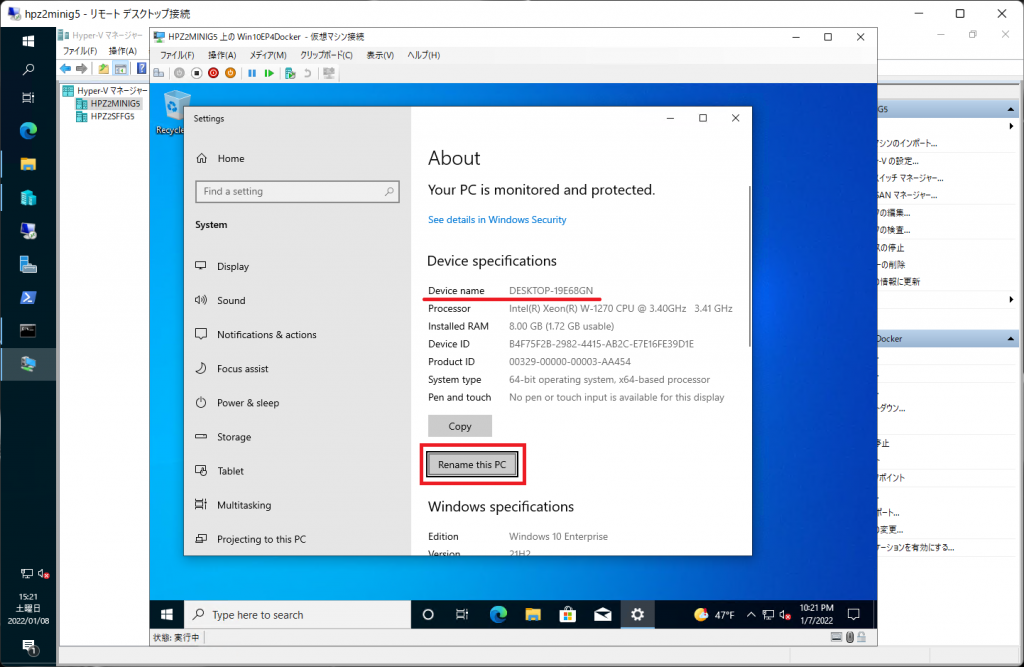
Task: Create a checkpoint from the VM toolbar
Action: (x=291, y=73)
